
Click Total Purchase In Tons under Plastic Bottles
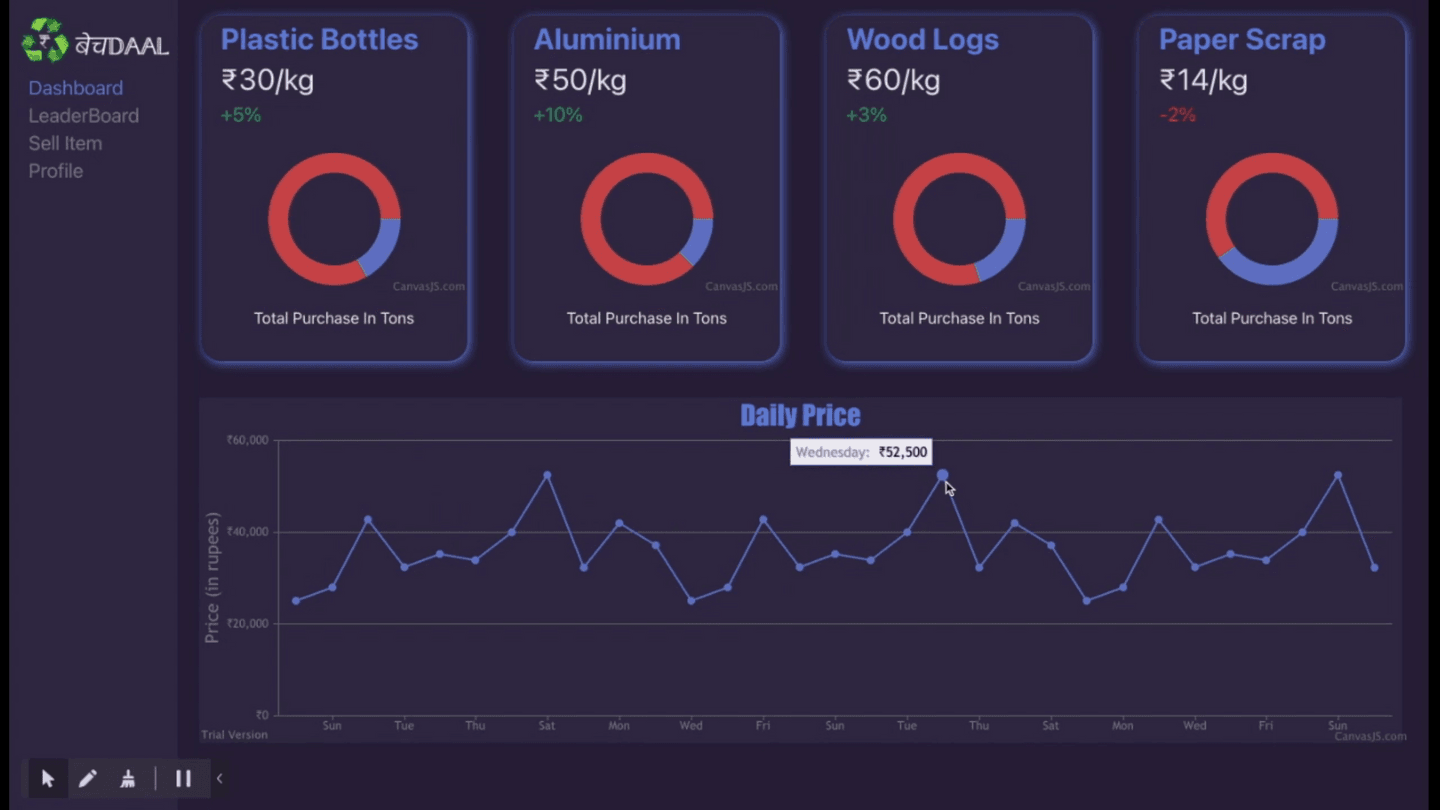click(x=334, y=318)
